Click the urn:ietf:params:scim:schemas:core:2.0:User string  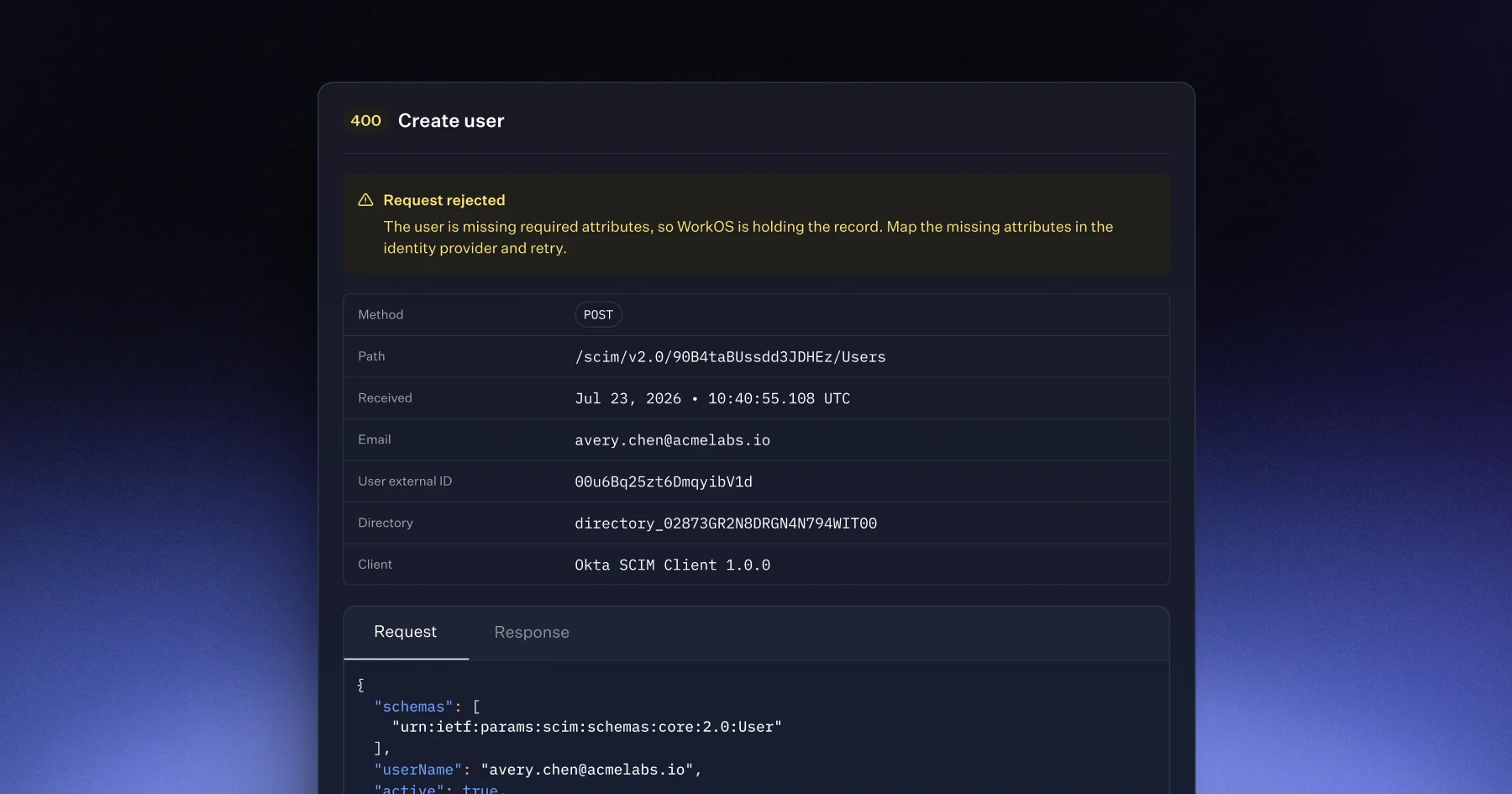coord(587,727)
